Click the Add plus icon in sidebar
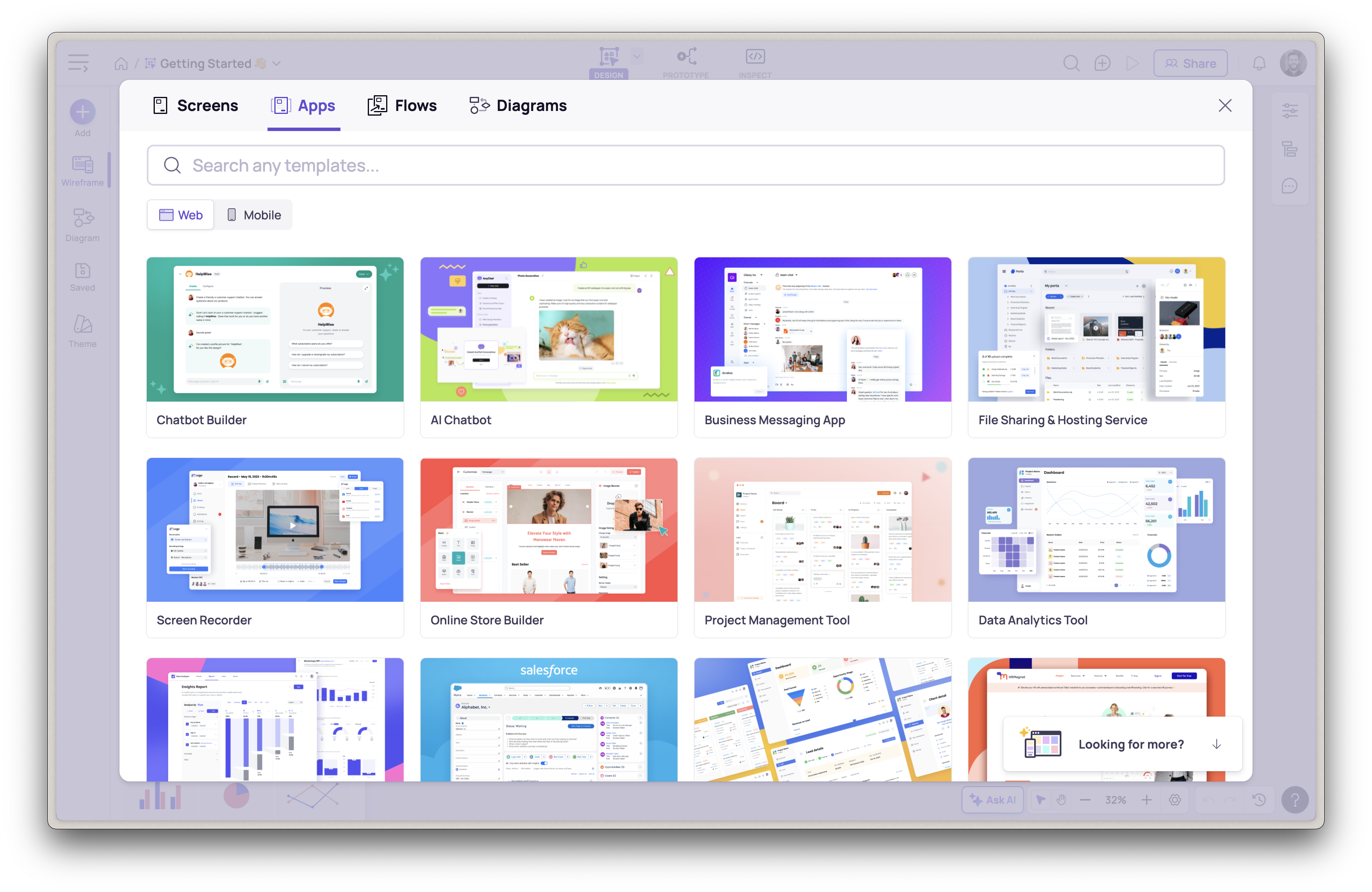The height and width of the screenshot is (892, 1372). [x=82, y=112]
